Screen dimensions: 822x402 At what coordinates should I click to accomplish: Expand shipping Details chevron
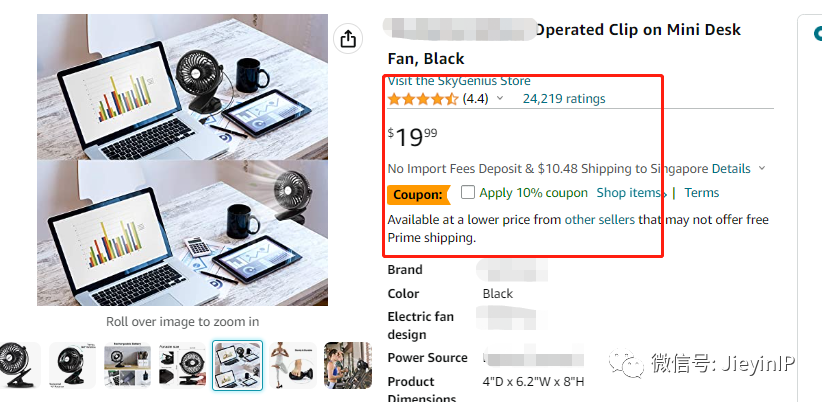762,169
